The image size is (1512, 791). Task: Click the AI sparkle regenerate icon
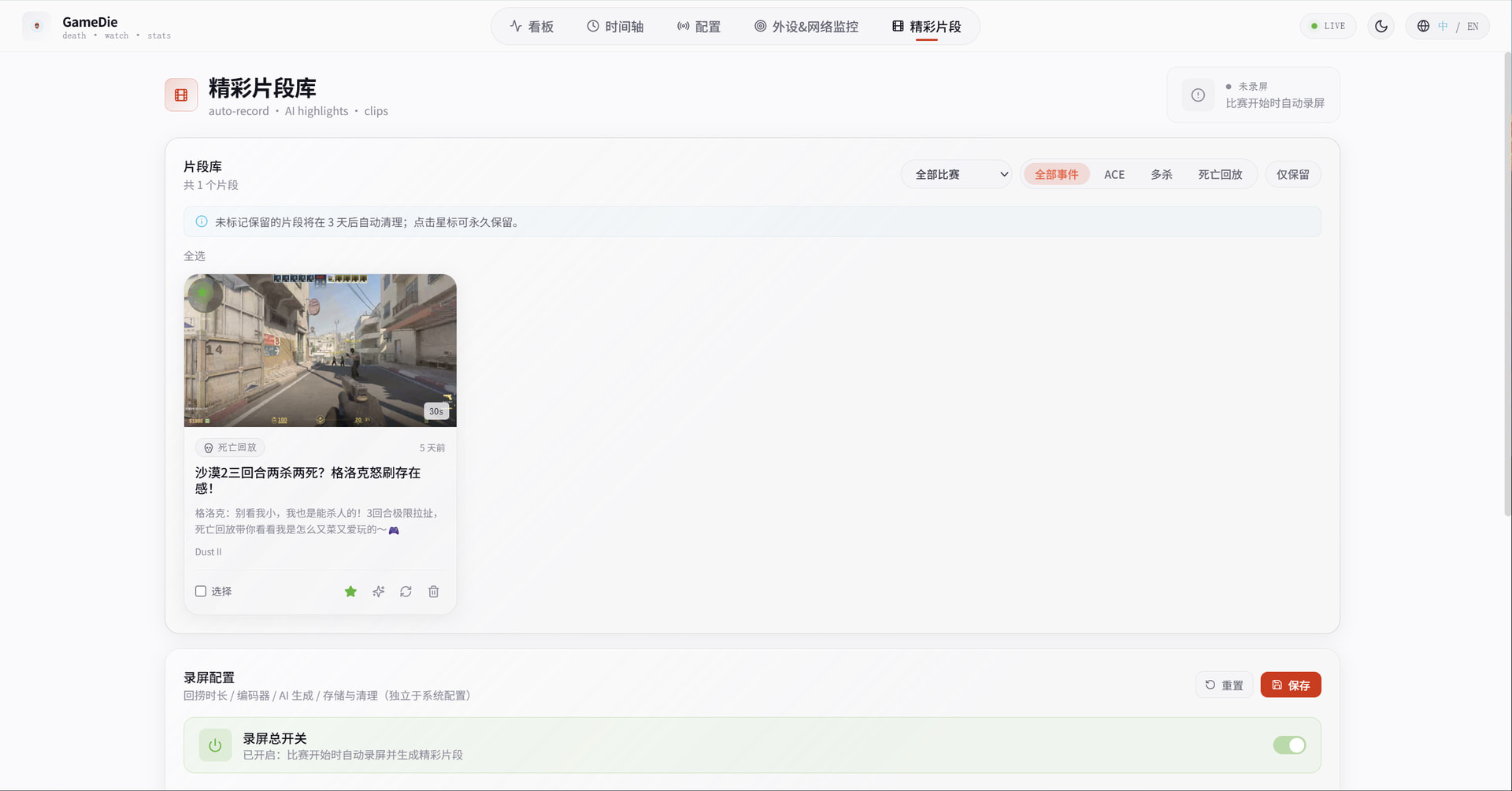pyautogui.click(x=379, y=592)
